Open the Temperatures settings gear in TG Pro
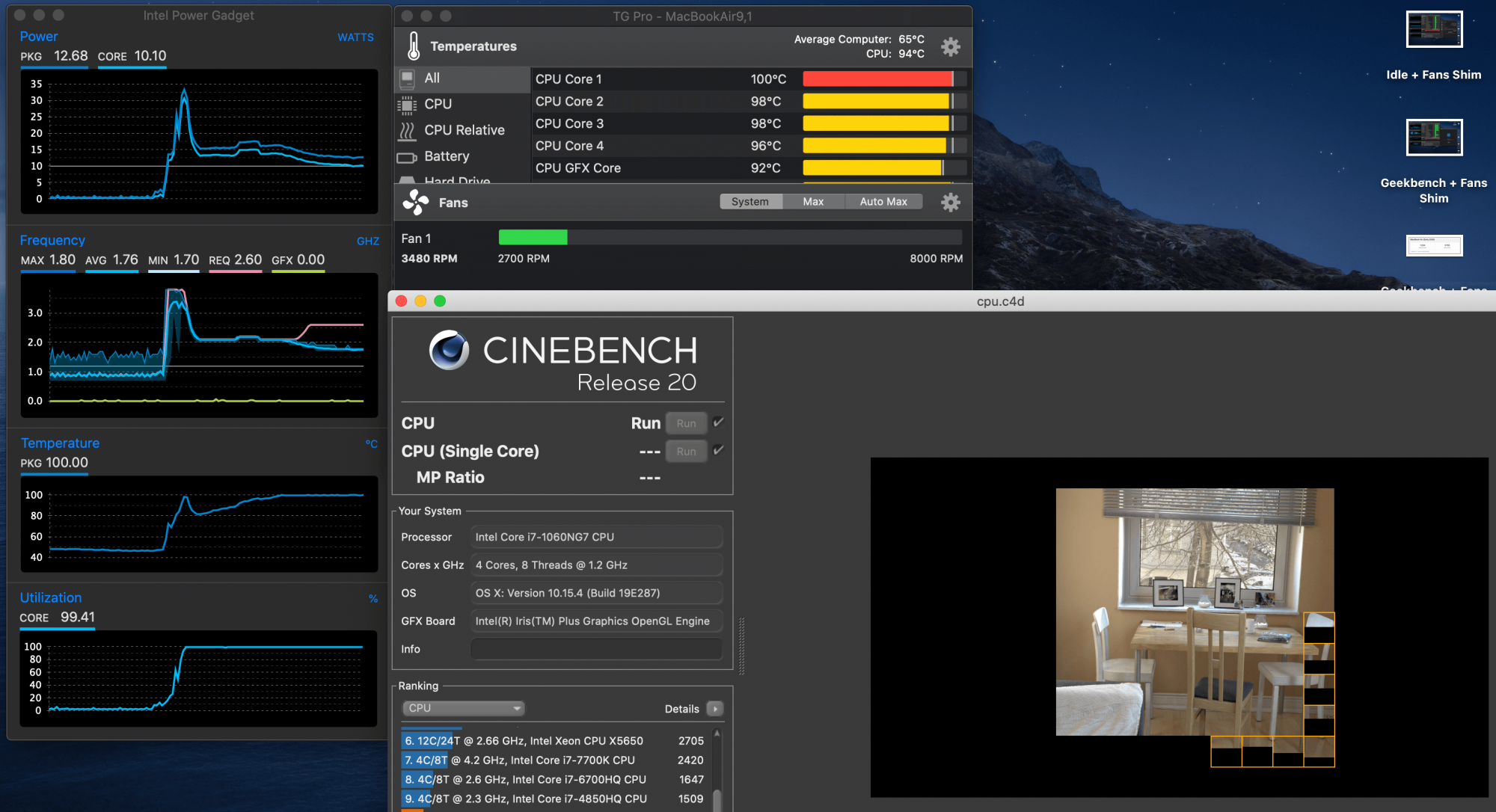Viewport: 1496px width, 812px height. tap(951, 46)
